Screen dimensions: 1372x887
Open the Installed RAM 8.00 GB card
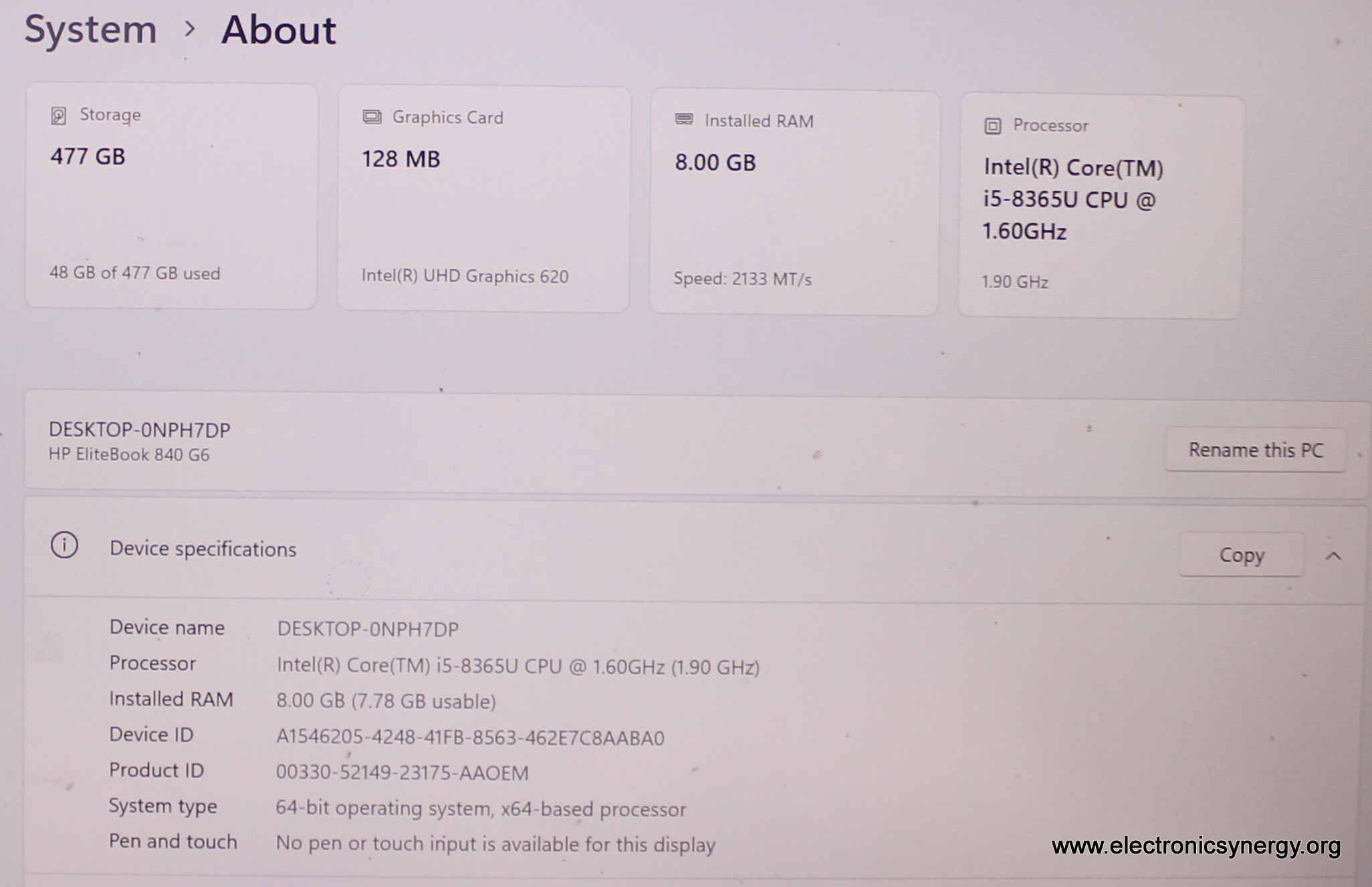(x=794, y=203)
